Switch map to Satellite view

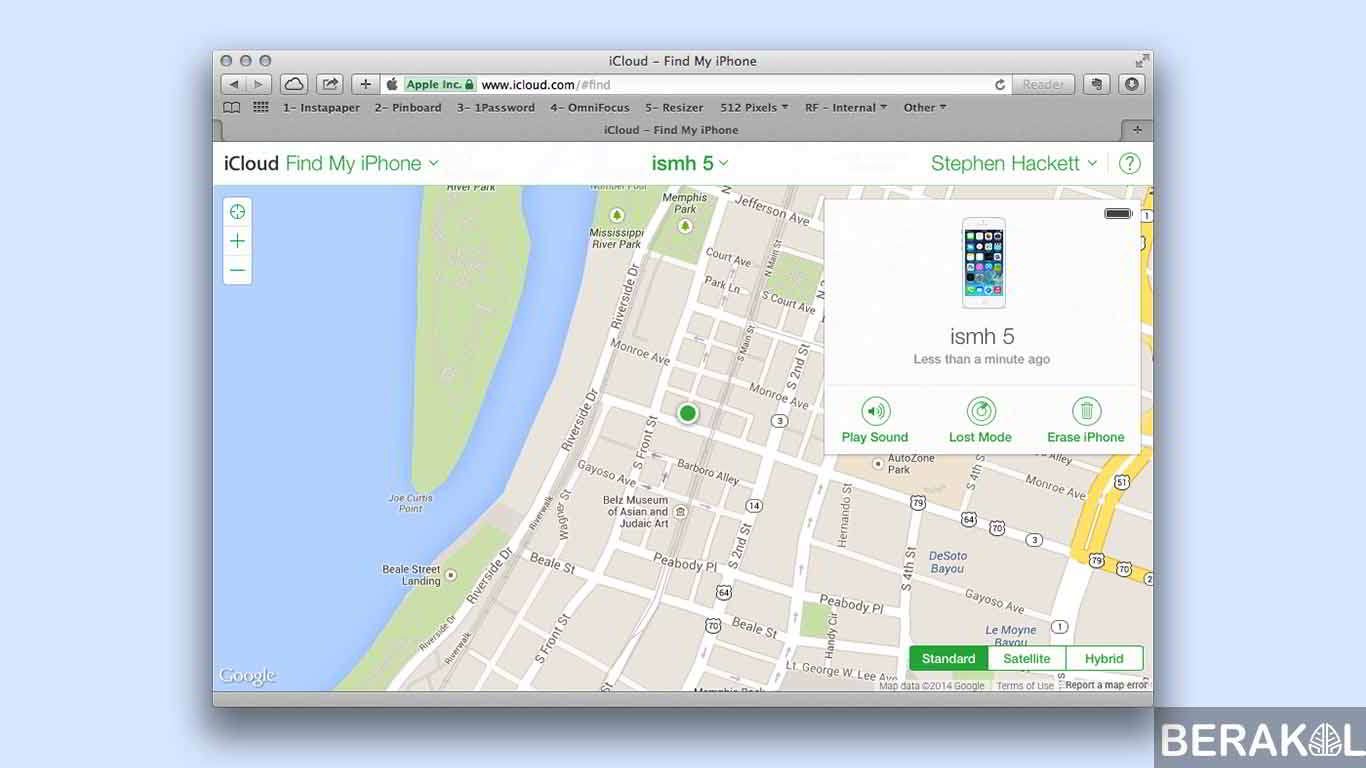[1027, 659]
